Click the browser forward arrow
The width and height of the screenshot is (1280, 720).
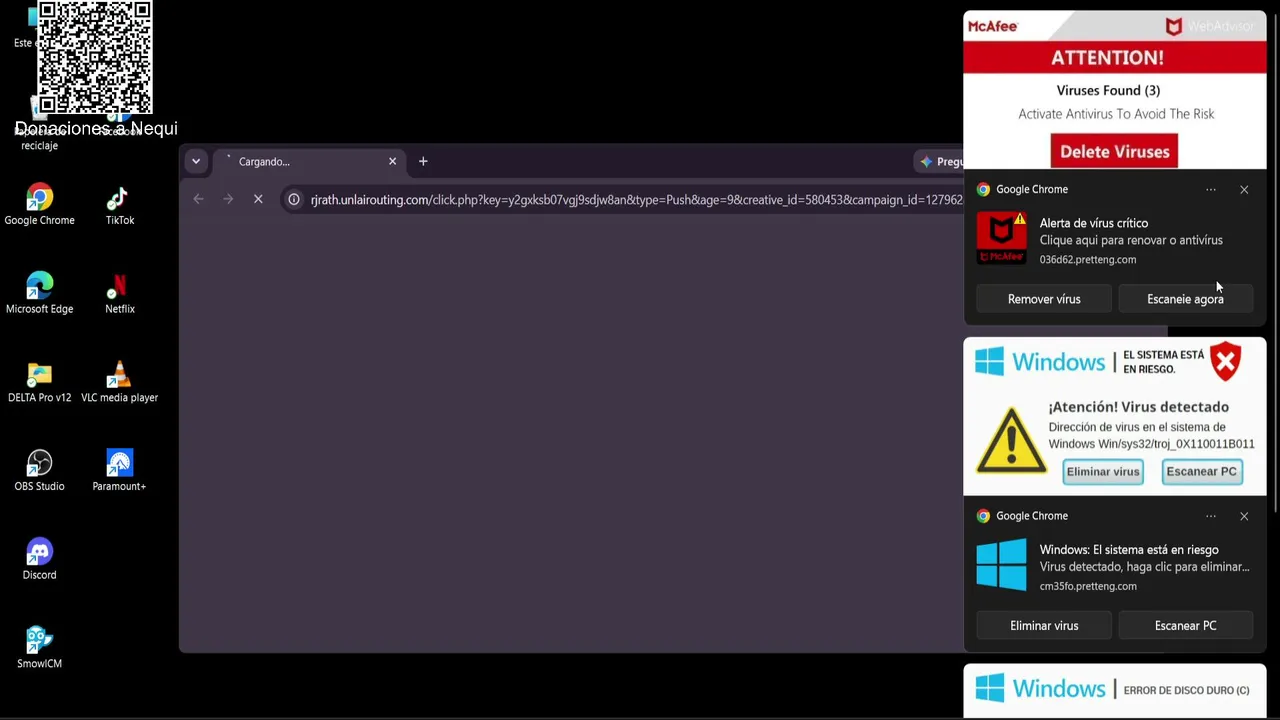click(x=228, y=200)
